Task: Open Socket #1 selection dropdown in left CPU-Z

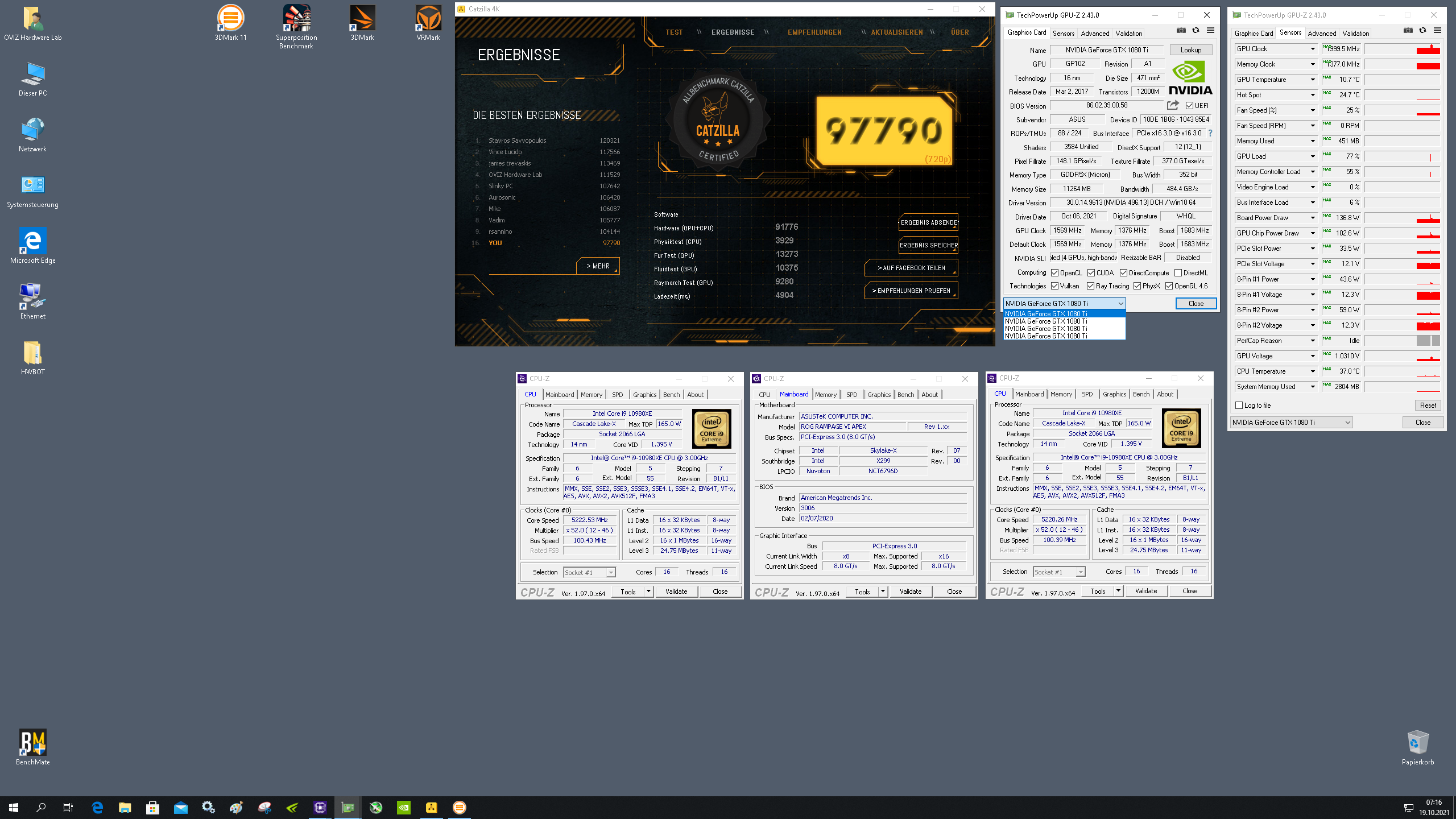Action: tap(589, 573)
